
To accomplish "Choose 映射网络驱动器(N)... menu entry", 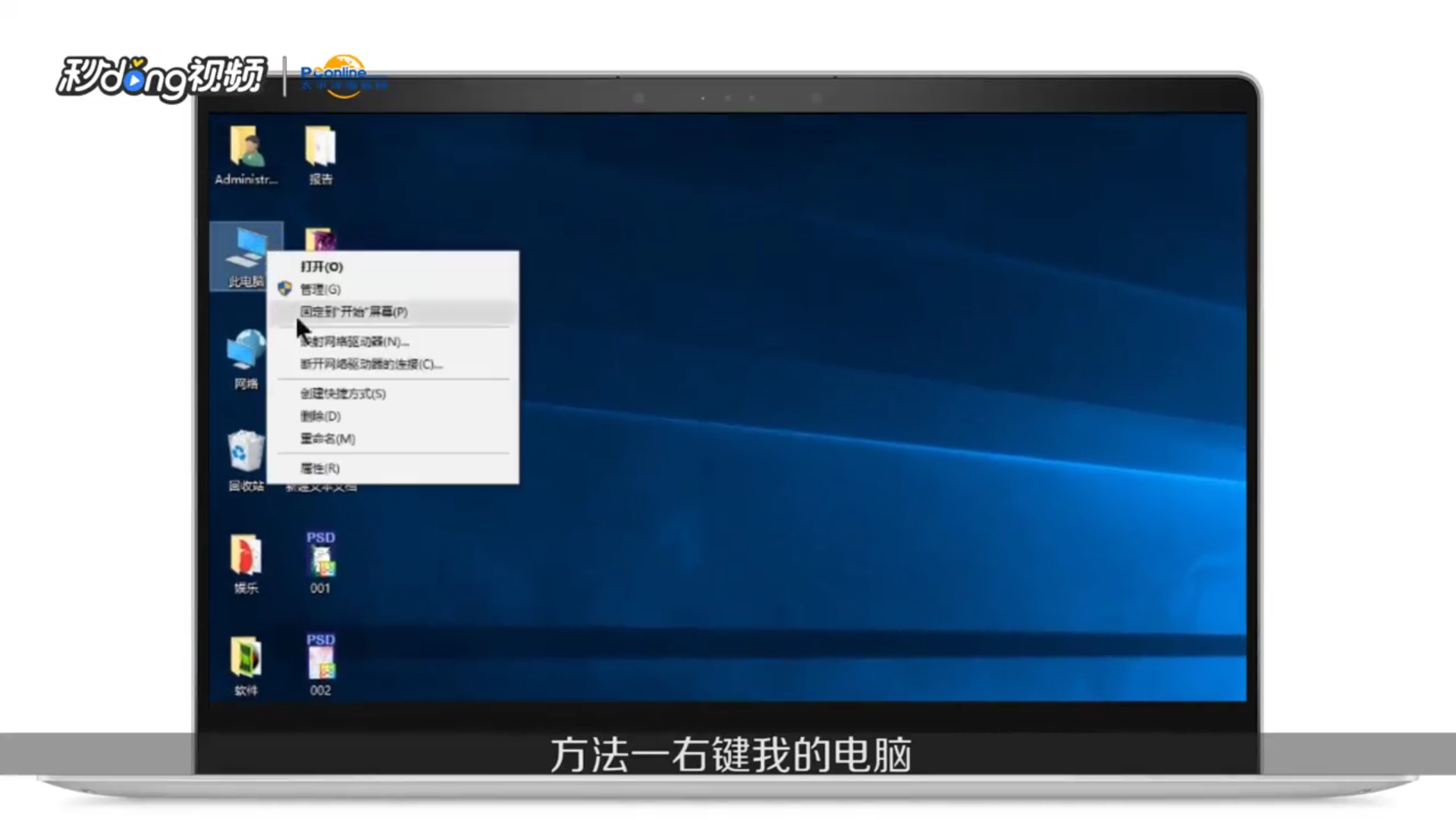I will coord(394,342).
